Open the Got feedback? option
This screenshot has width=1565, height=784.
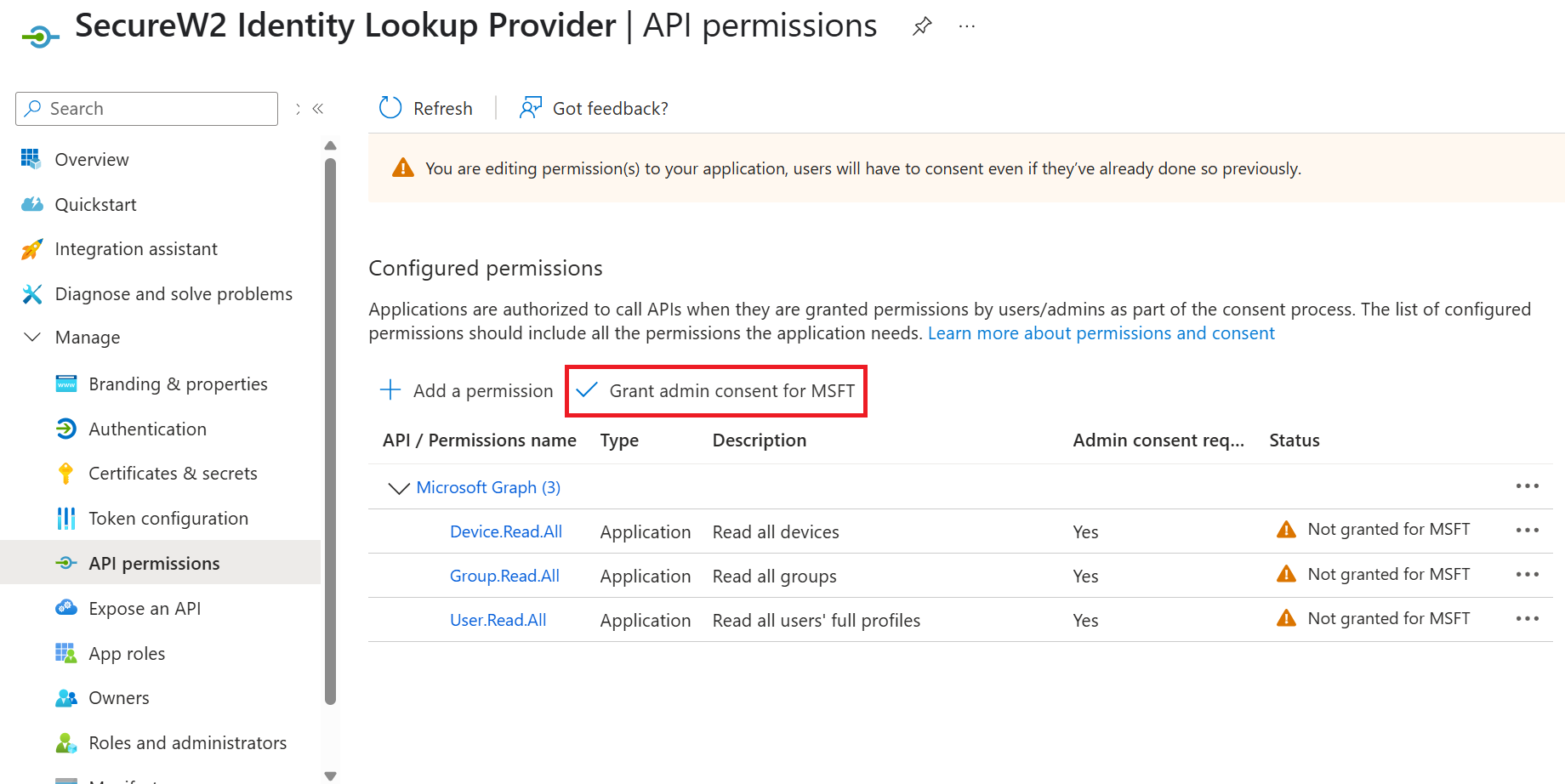pyautogui.click(x=594, y=108)
